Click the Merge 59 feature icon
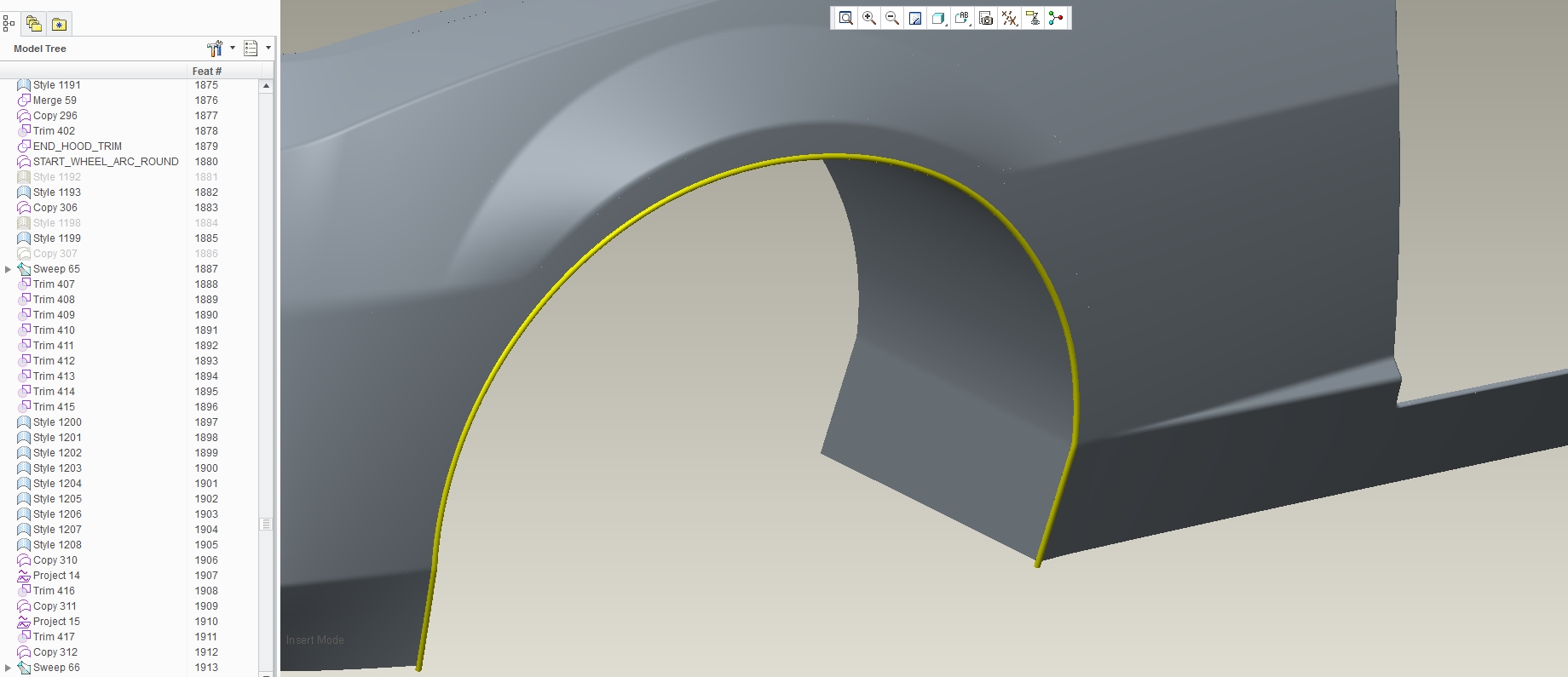1568x677 pixels. (24, 100)
